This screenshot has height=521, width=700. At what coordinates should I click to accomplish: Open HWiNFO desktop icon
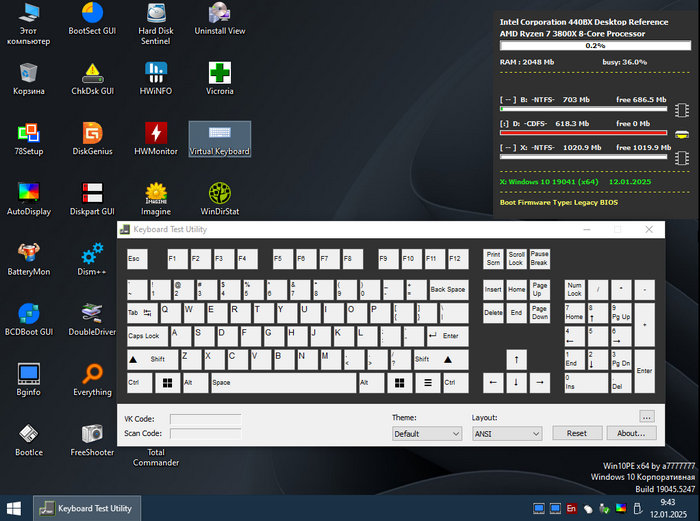pos(156,79)
